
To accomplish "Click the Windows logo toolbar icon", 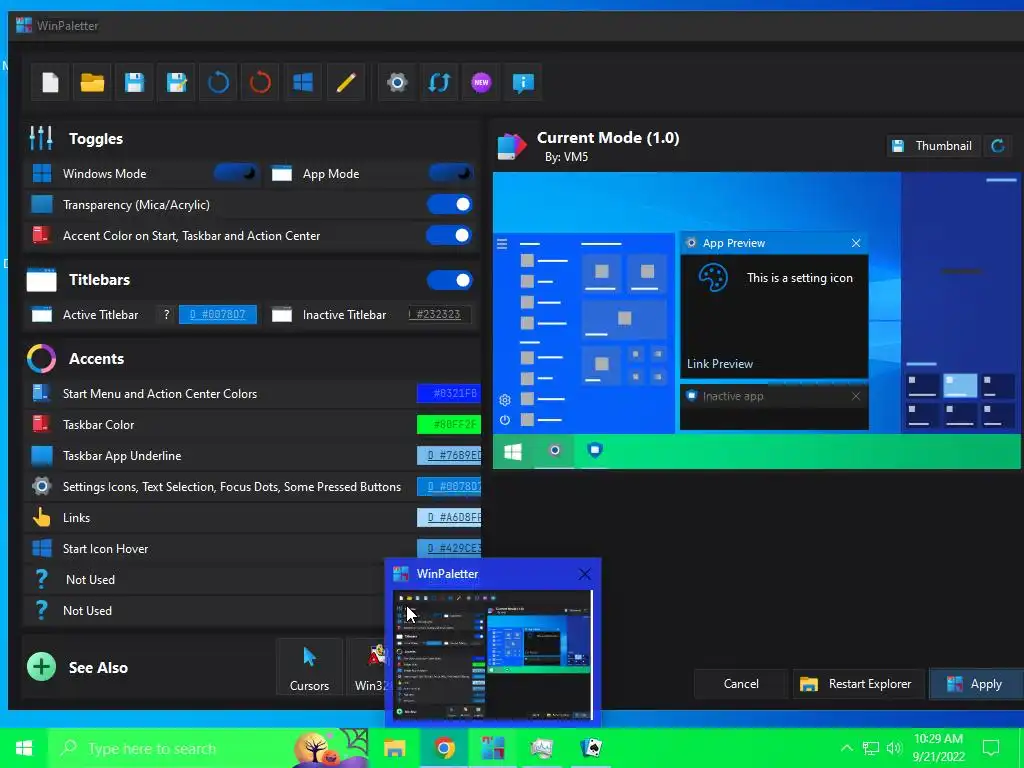I will coord(302,82).
